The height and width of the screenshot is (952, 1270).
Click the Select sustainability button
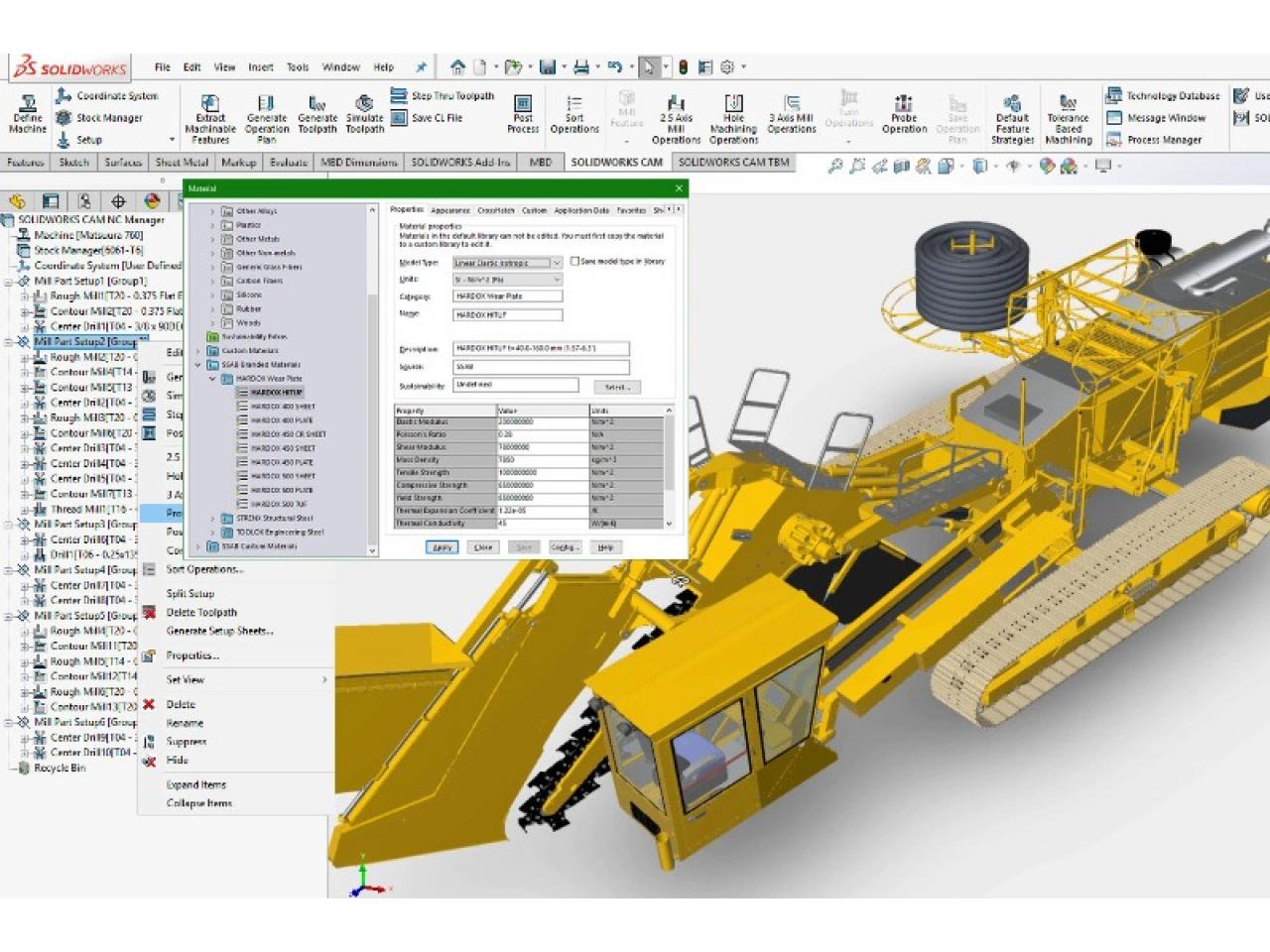617,387
